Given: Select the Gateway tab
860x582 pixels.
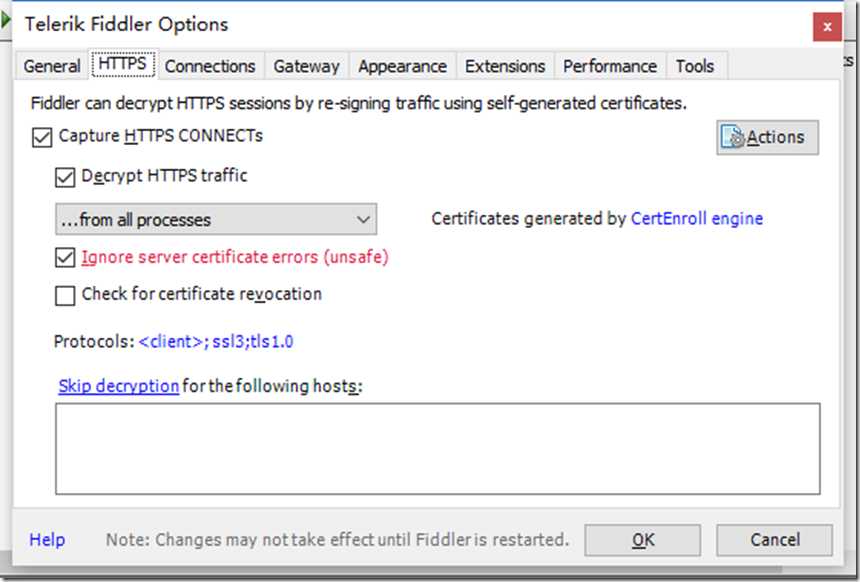Looking at the screenshot, I should coord(307,66).
